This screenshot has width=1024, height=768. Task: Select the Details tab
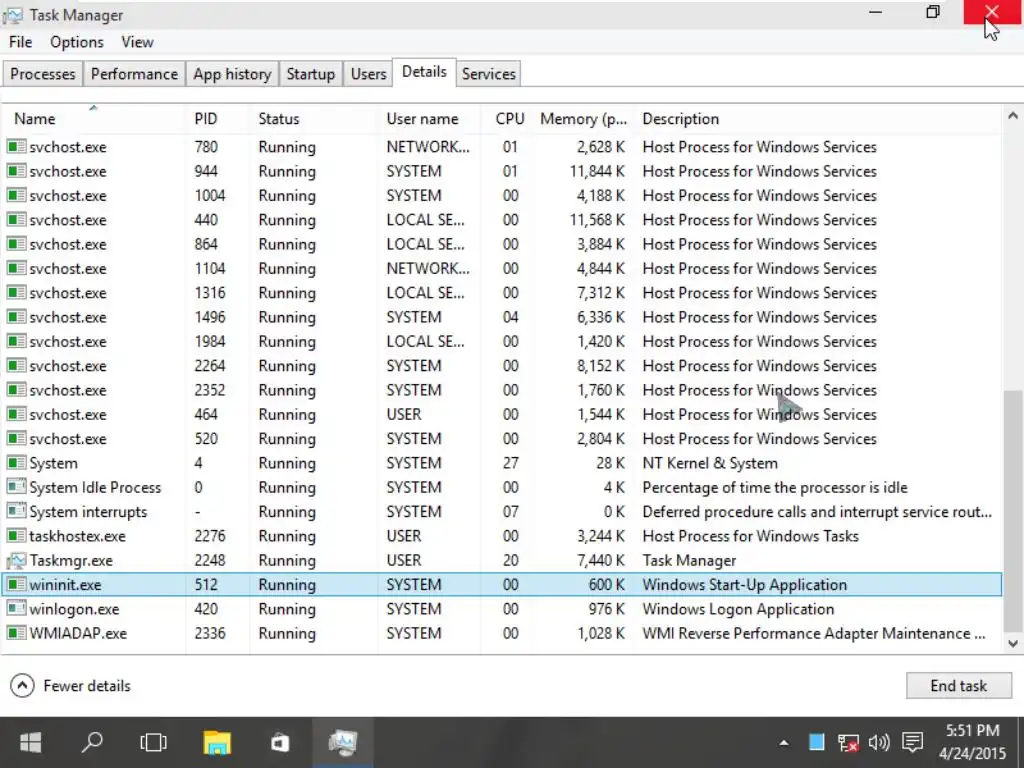tap(424, 72)
